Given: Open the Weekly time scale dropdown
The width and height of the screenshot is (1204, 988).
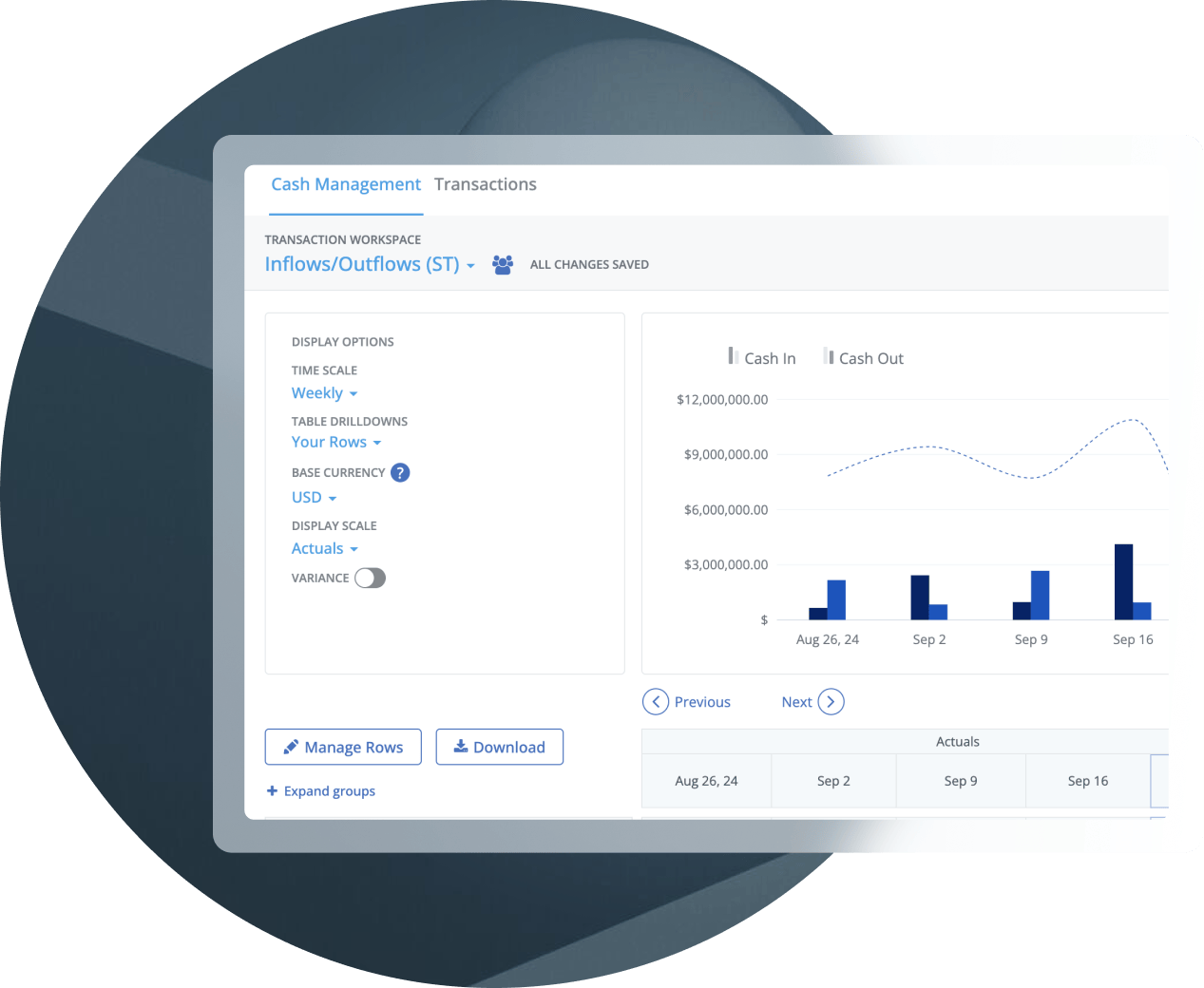Looking at the screenshot, I should tap(324, 393).
